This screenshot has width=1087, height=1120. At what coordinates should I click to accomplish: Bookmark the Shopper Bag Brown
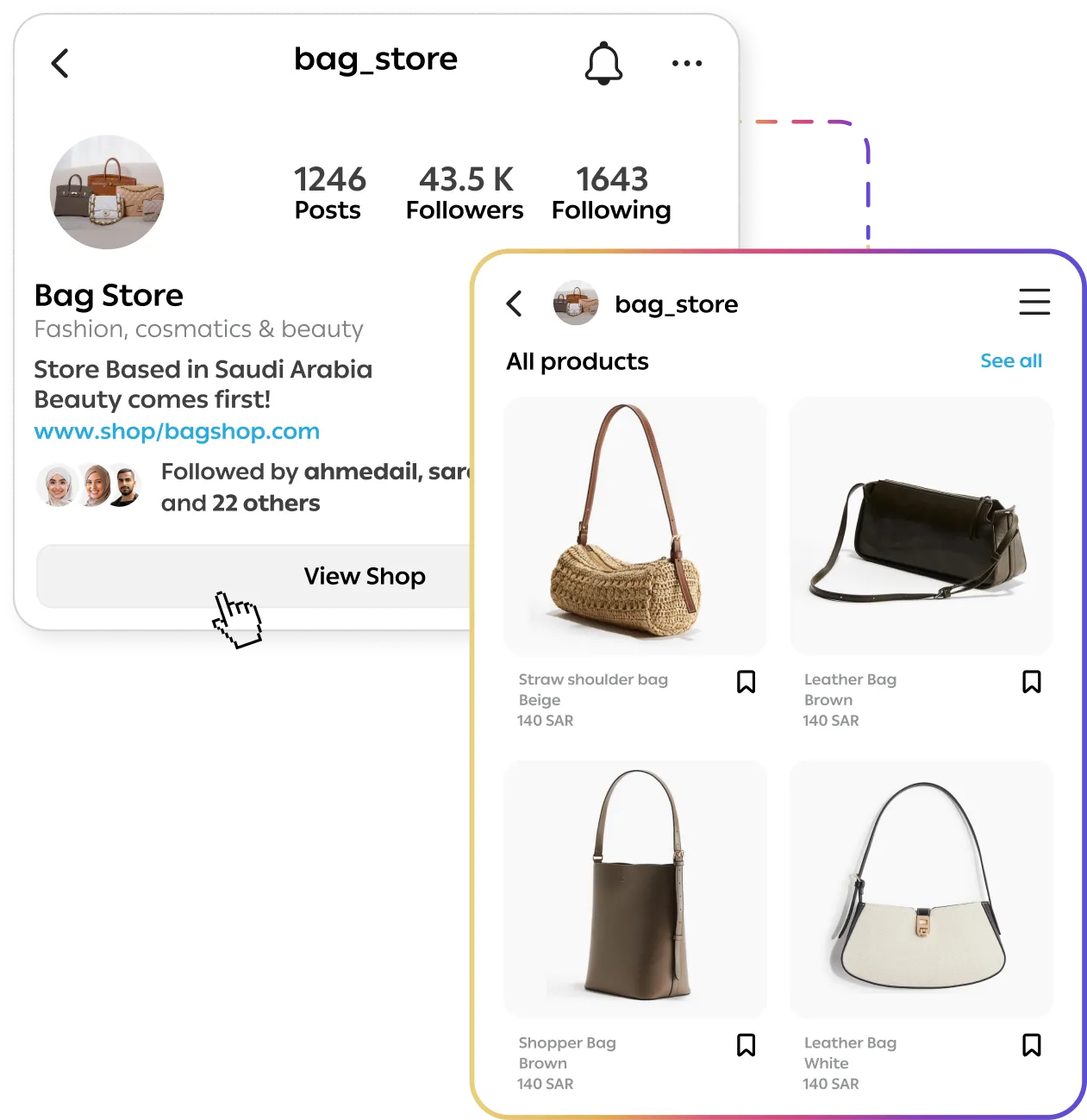[x=747, y=1045]
